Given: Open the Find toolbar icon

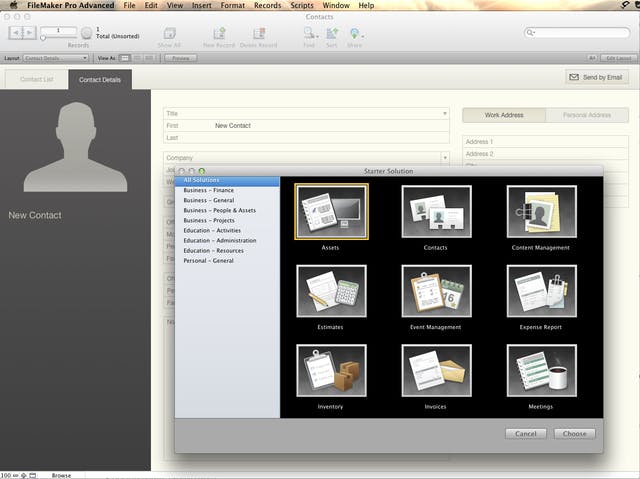Looking at the screenshot, I should point(309,33).
